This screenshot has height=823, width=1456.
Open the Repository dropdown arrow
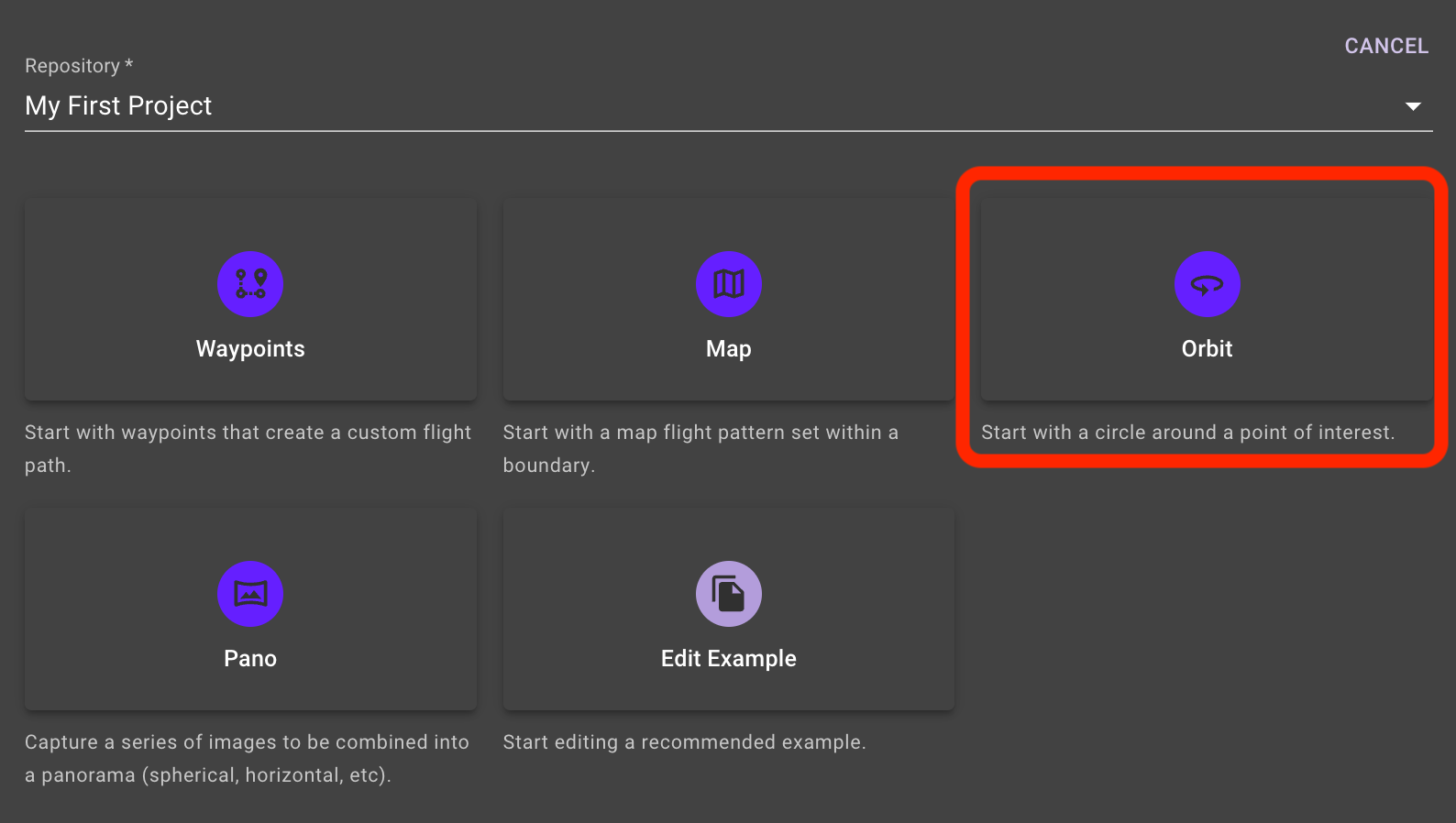(1413, 106)
